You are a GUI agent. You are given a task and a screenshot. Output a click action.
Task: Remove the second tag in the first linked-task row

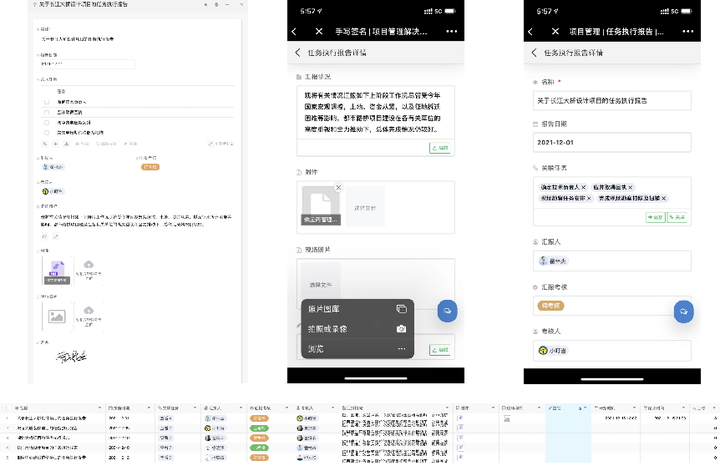(630, 187)
